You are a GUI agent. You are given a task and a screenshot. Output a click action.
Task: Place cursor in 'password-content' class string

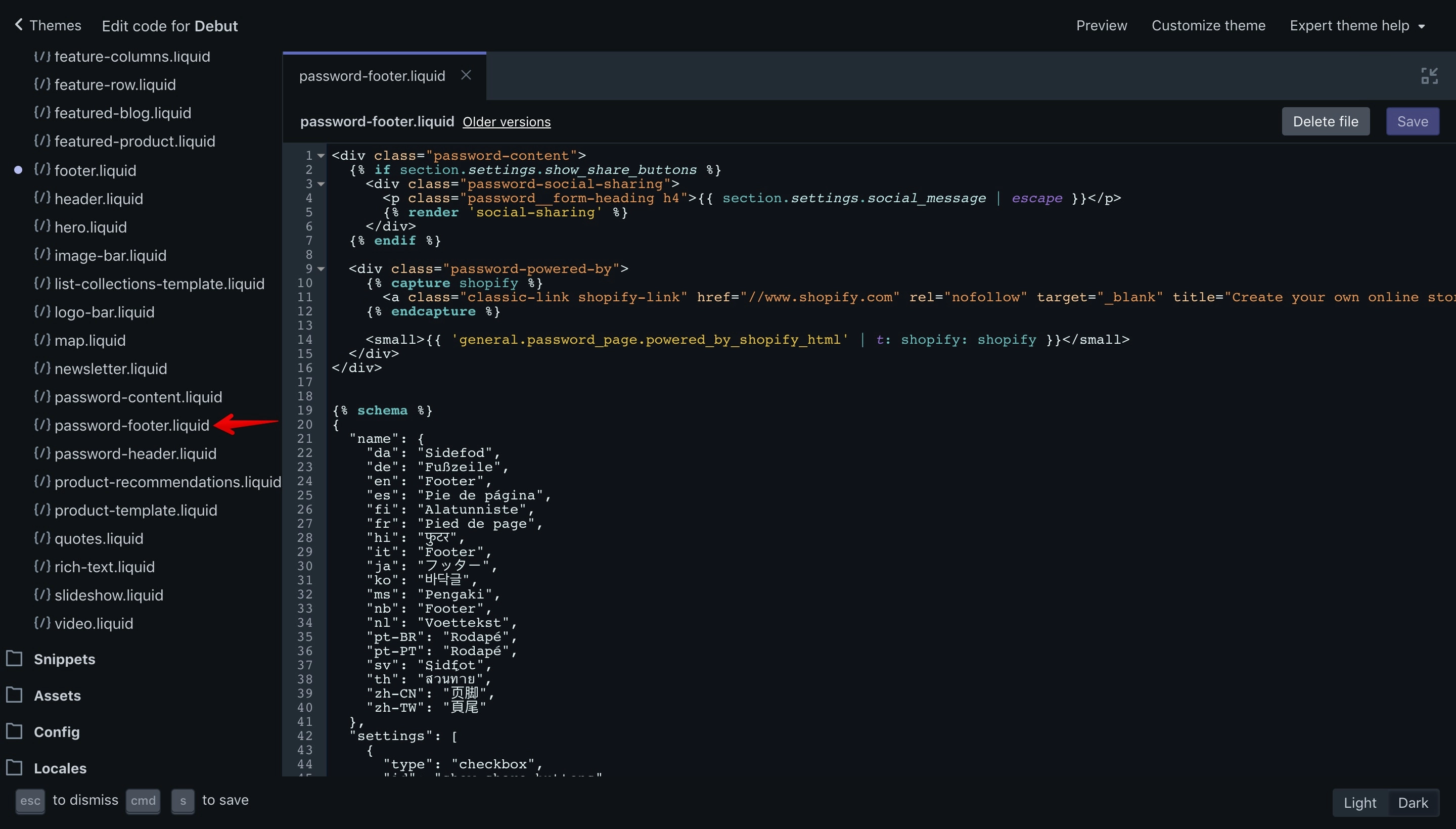pos(501,156)
